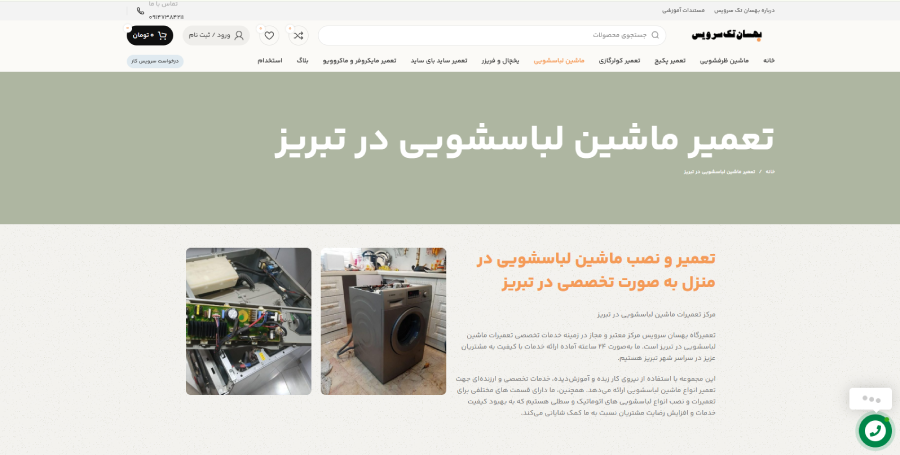Image resolution: width=900 pixels, height=455 pixels.
Task: Open the بلاگ menu item
Action: 302,61
